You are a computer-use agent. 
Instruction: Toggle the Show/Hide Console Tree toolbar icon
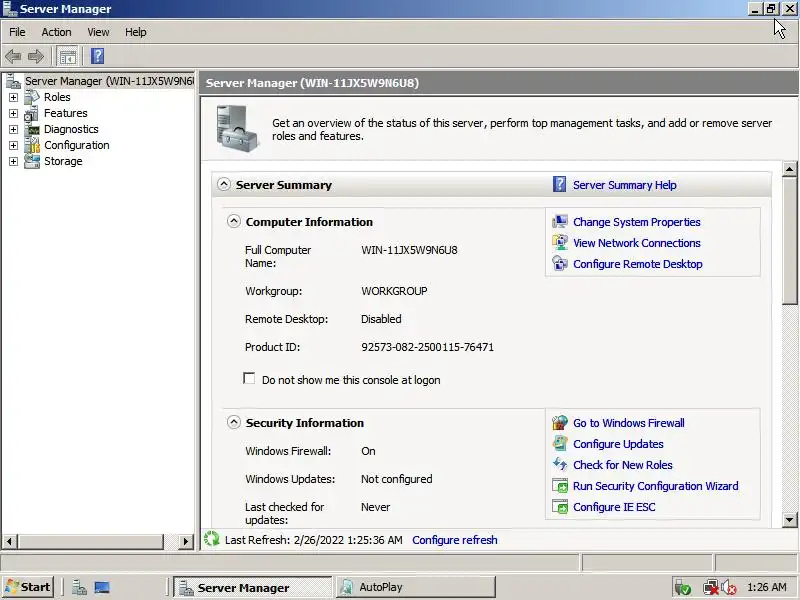click(67, 56)
